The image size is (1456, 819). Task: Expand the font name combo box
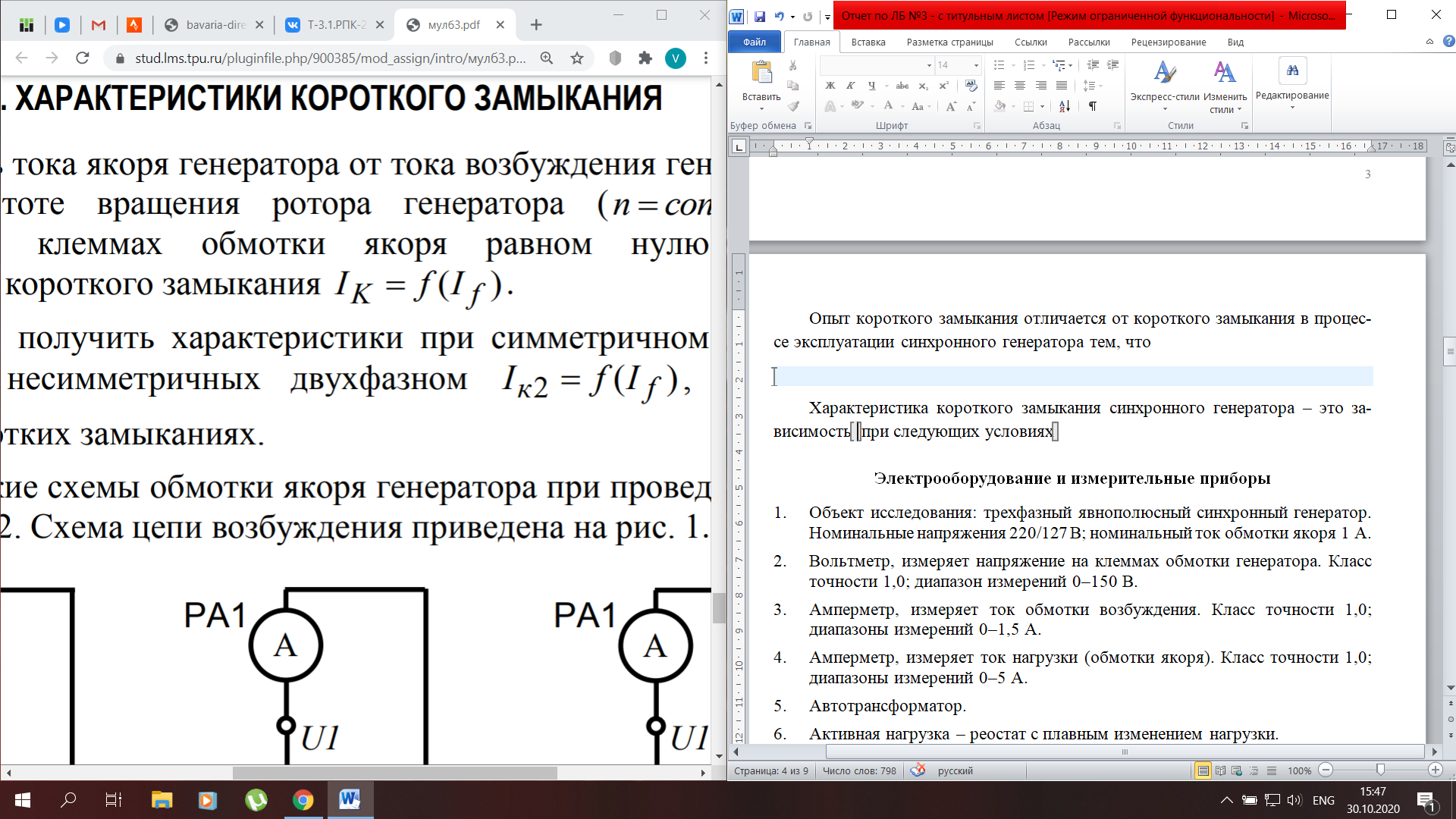[929, 65]
